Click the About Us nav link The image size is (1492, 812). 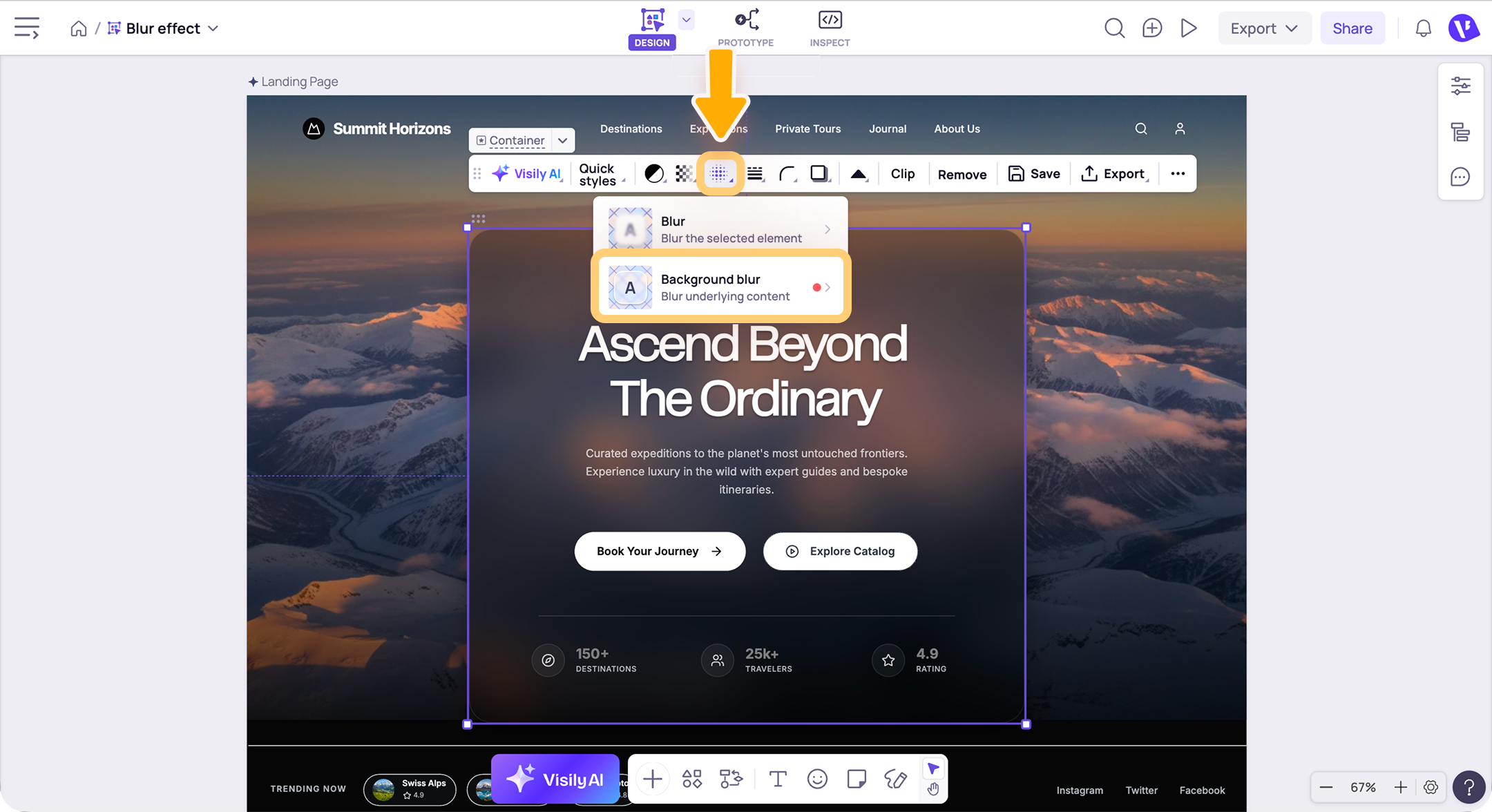(957, 128)
